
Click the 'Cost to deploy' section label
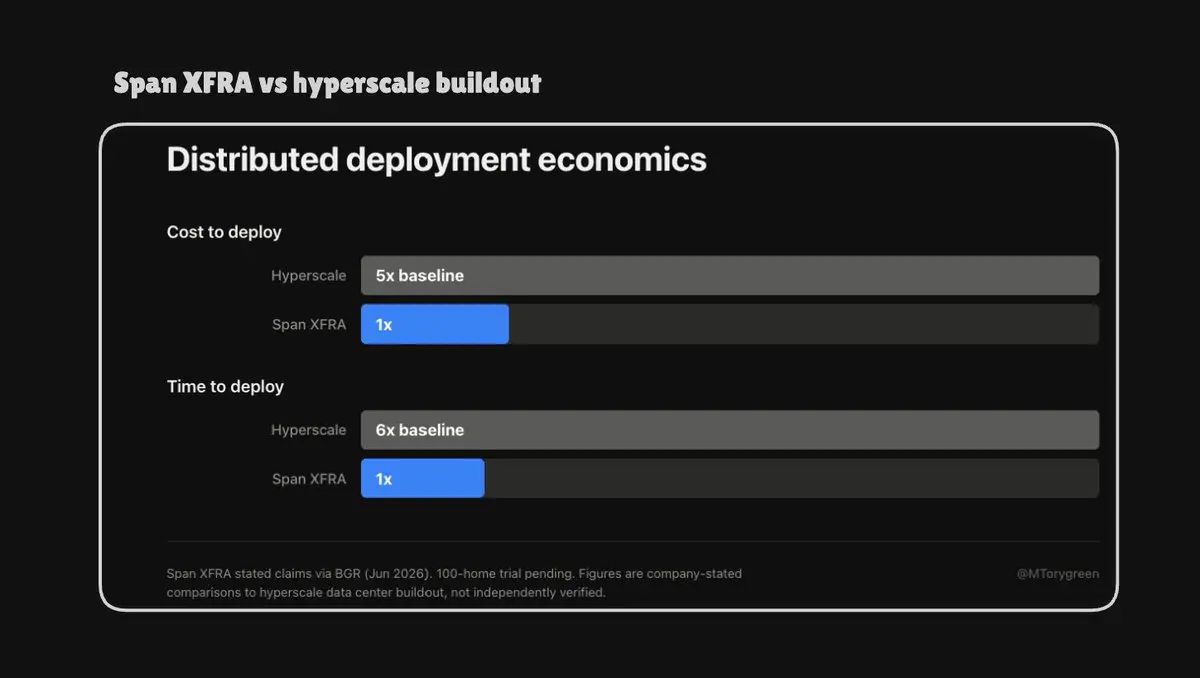point(224,232)
